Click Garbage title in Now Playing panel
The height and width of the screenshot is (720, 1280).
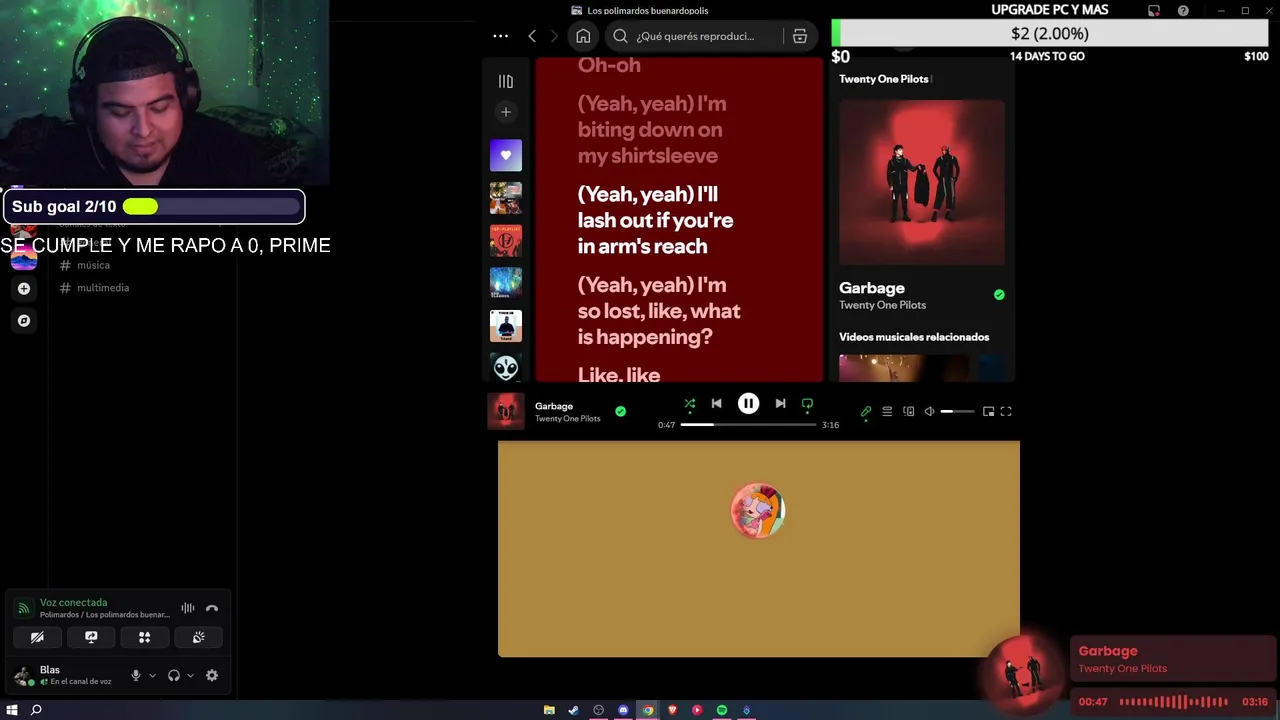tap(872, 288)
